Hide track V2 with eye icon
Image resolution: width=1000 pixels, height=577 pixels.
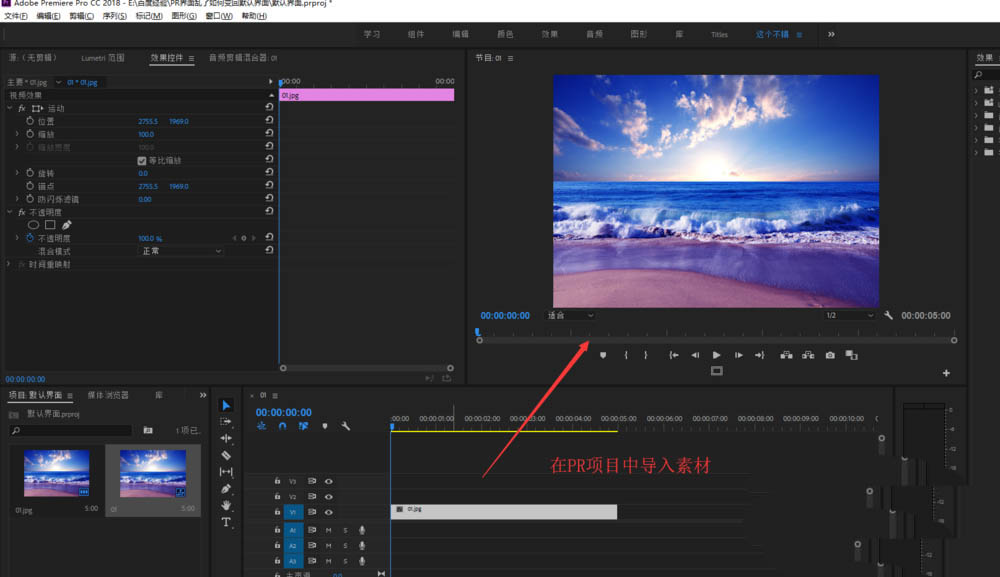328,497
